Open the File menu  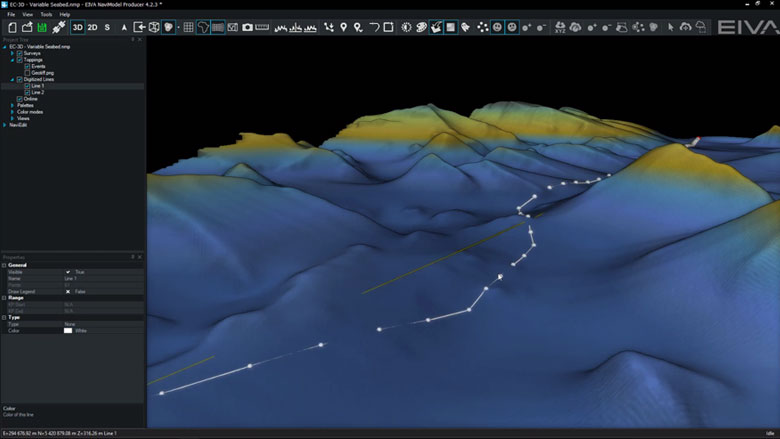[12, 15]
